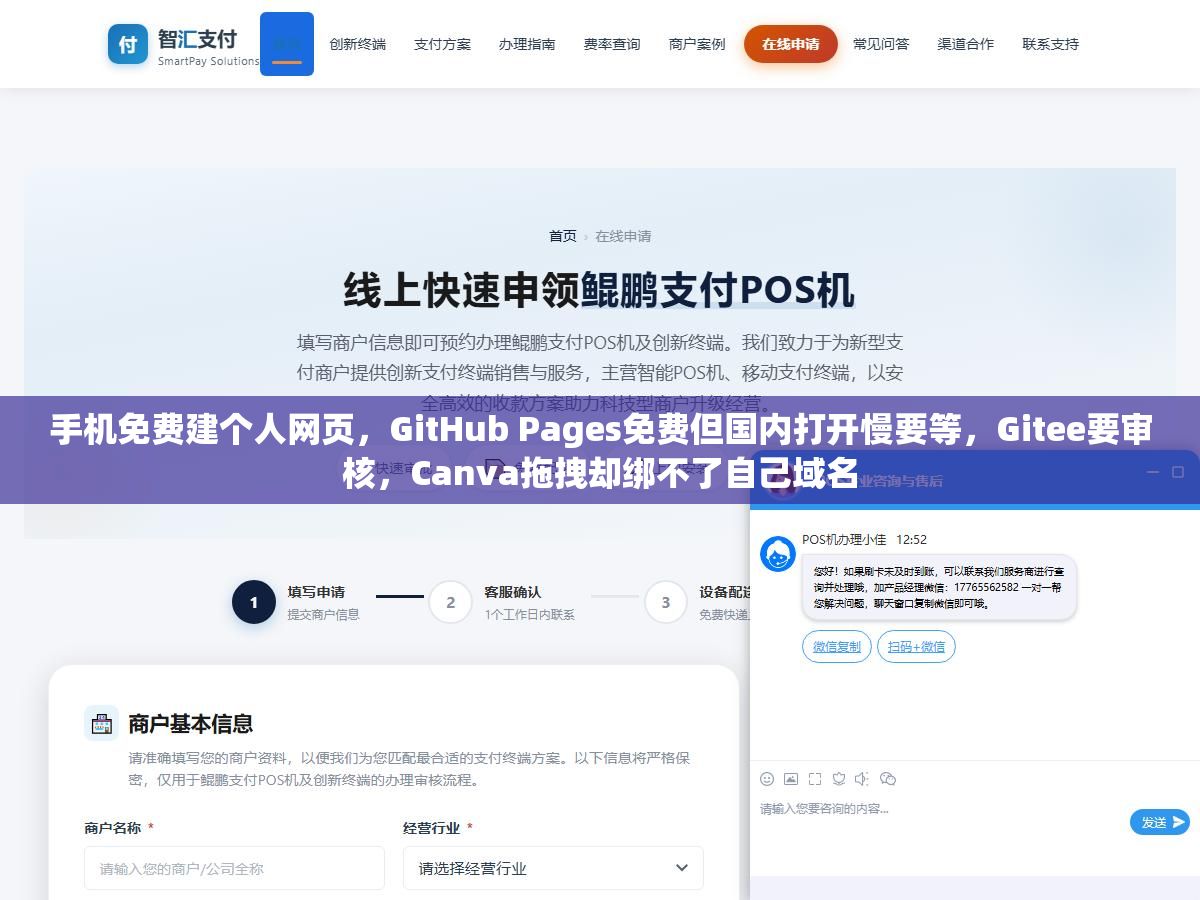Click the screenshot capture icon in chat
Screen dimensions: 1200x900
tap(815, 779)
